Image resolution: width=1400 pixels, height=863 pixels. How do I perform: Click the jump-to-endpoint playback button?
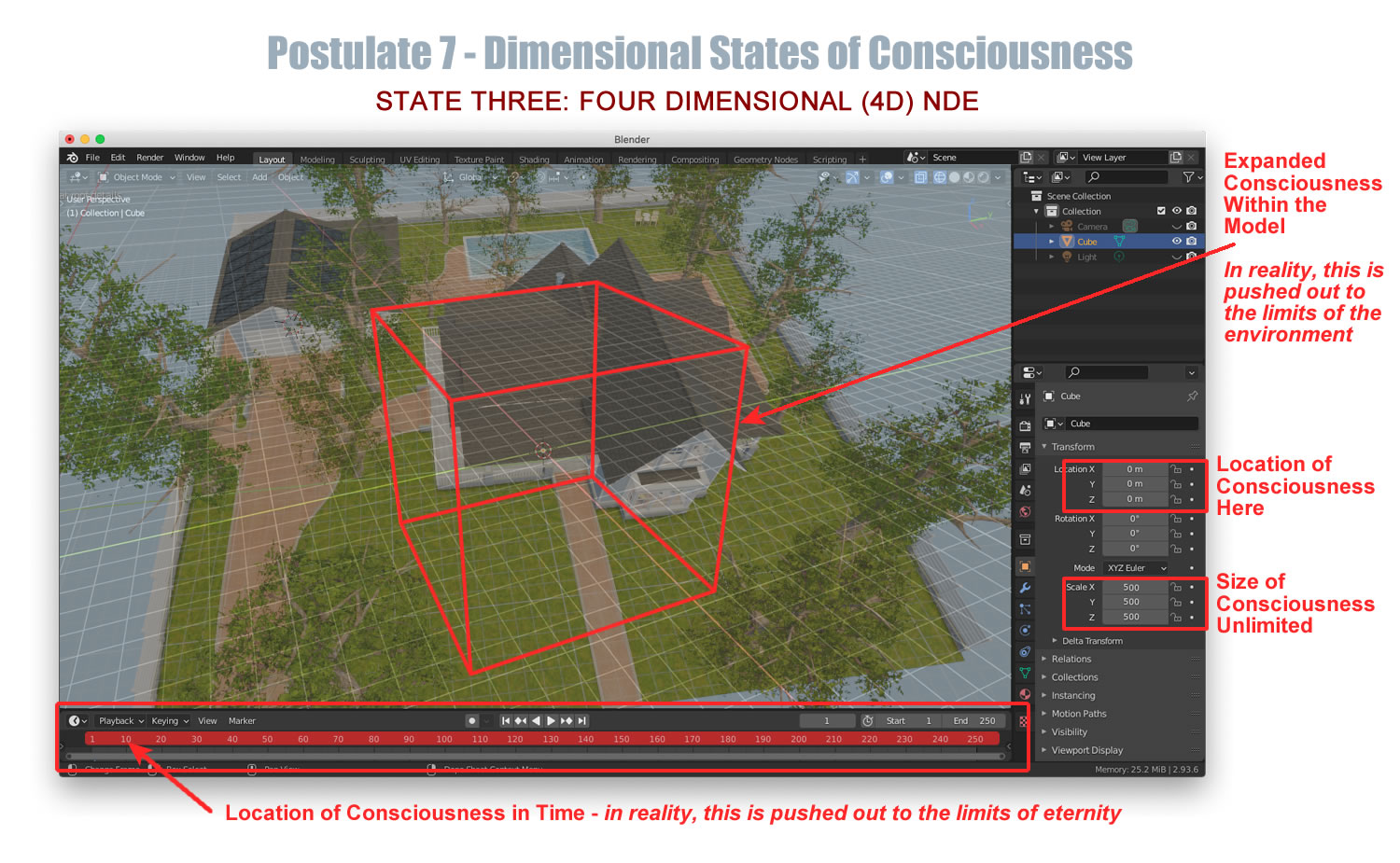[x=581, y=720]
